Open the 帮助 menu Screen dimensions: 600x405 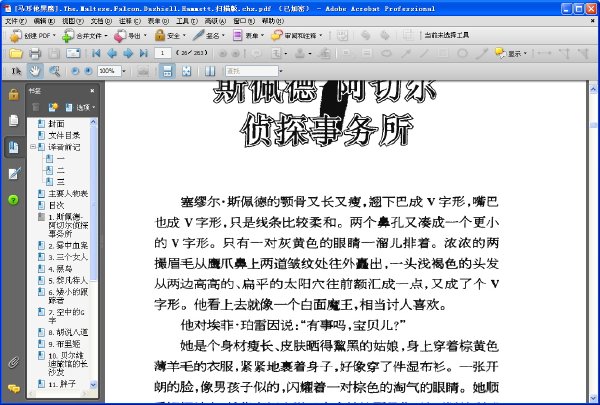(272, 21)
